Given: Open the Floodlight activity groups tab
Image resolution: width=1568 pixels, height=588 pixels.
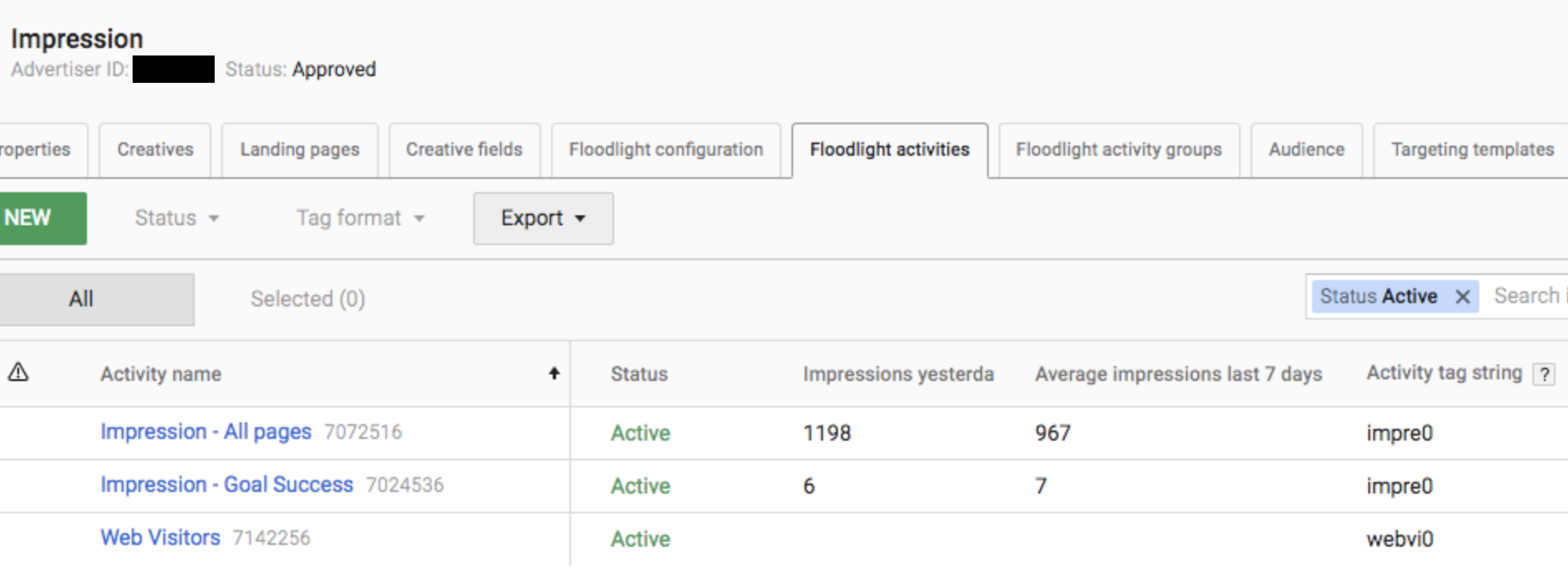Looking at the screenshot, I should tap(1119, 150).
